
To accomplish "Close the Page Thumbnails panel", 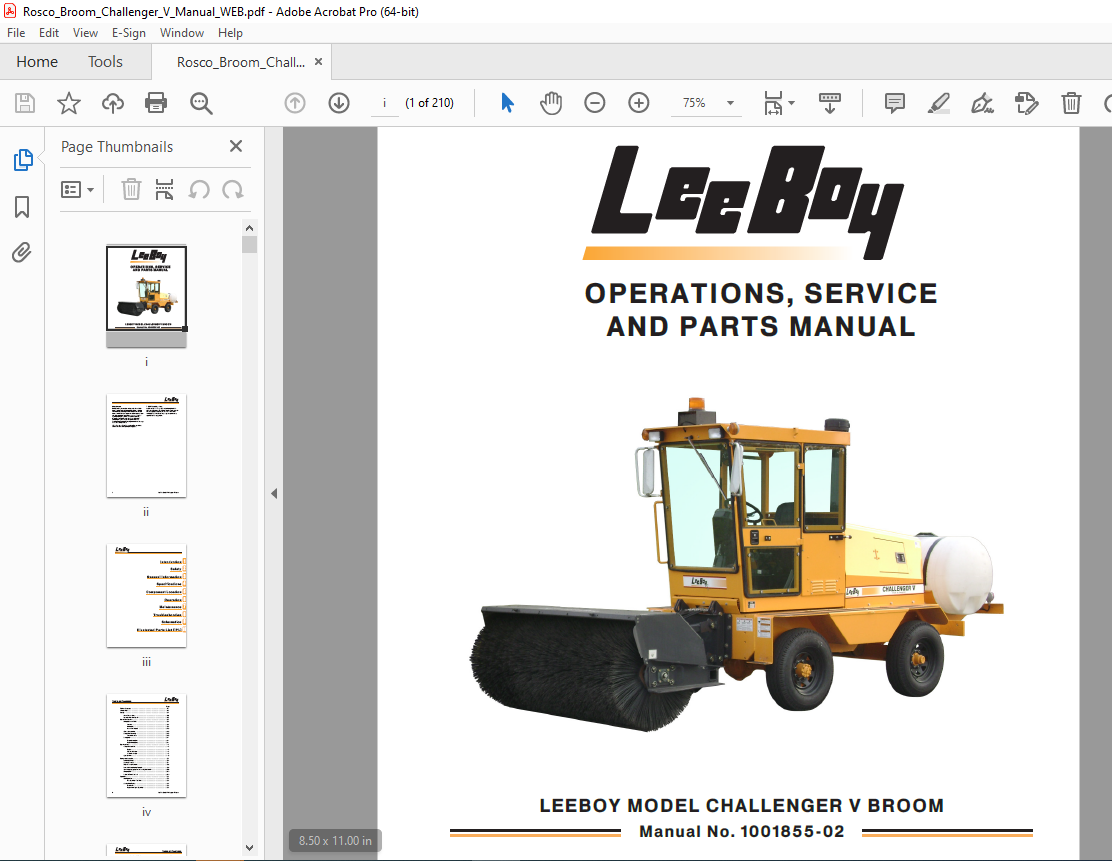I will click(x=236, y=146).
